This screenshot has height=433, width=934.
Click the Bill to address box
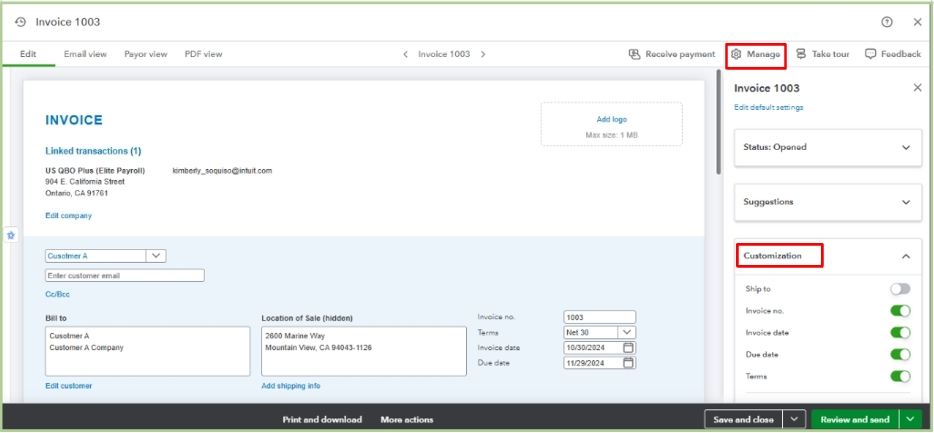tap(148, 351)
